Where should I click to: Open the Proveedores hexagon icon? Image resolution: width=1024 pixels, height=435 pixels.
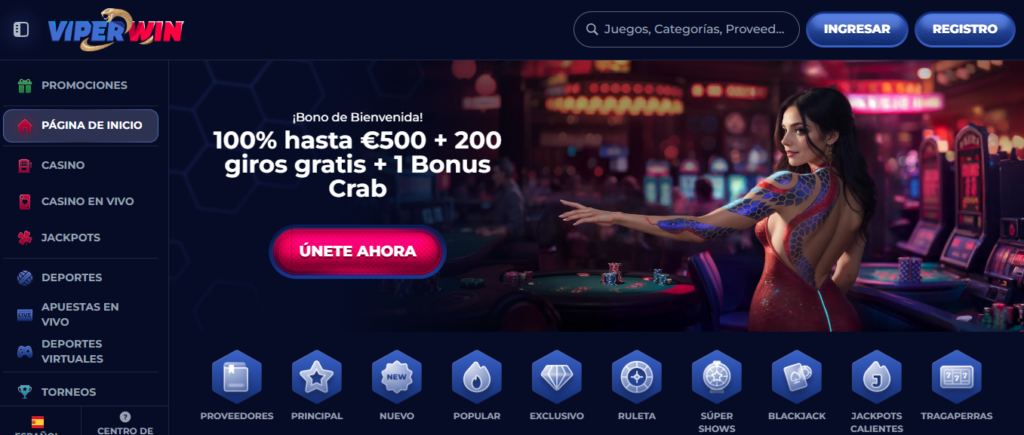(236, 377)
